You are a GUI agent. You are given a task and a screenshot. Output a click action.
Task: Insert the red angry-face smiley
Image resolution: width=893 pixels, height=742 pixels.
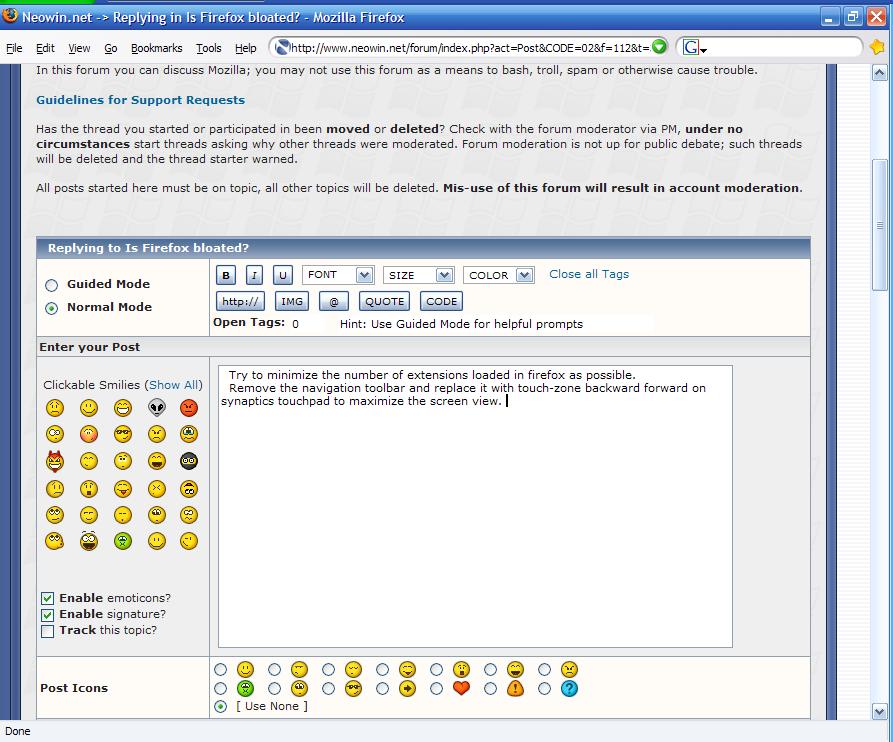tap(189, 408)
